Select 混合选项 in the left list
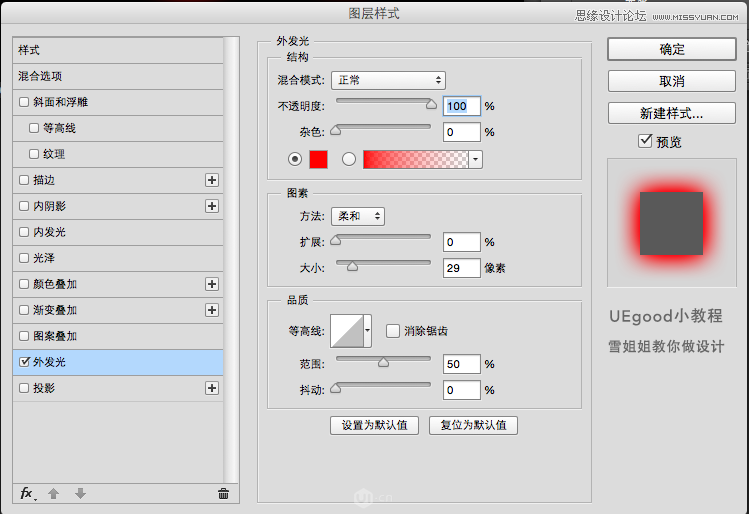The image size is (749, 514). 118,76
